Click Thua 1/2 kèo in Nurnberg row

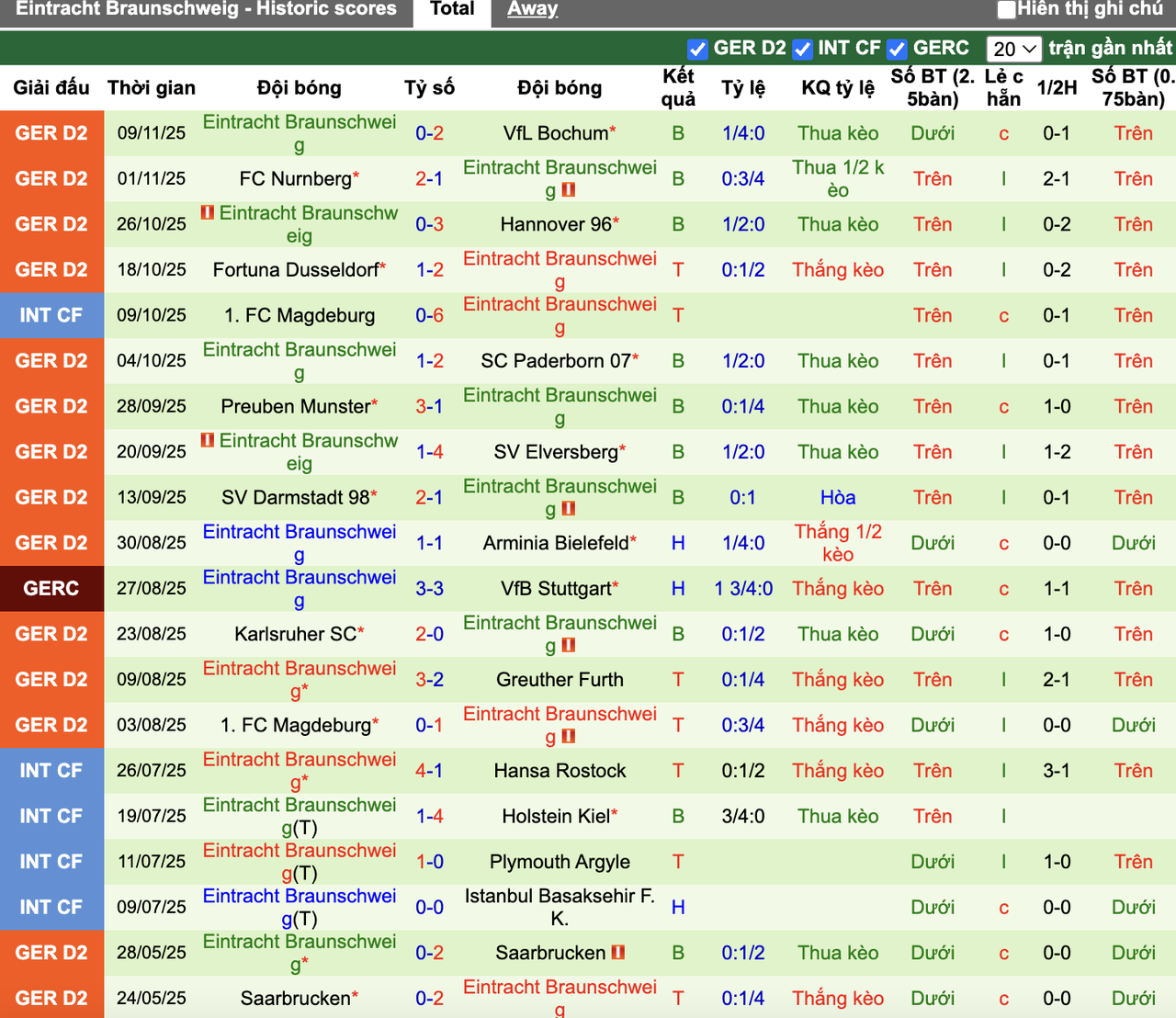(838, 179)
